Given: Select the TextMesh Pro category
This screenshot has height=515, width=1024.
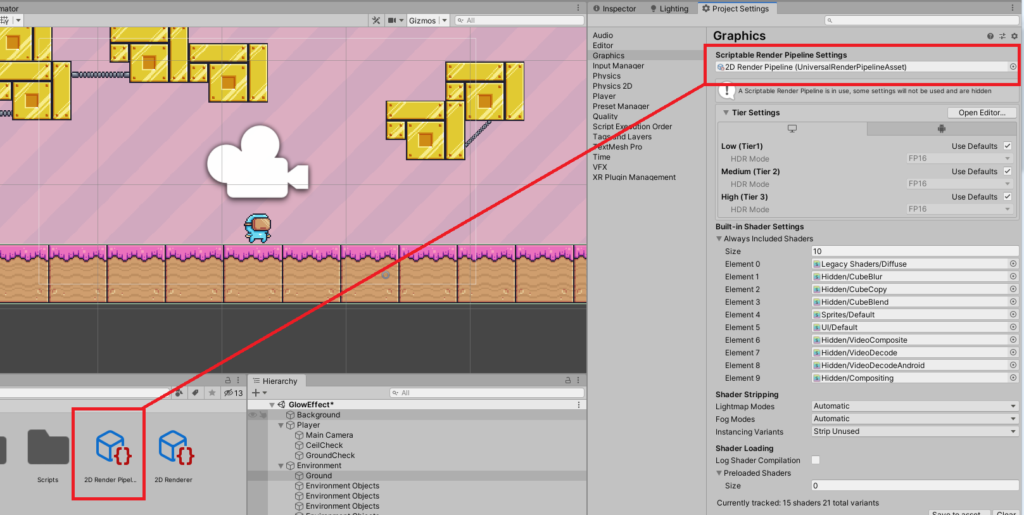Looking at the screenshot, I should 617,147.
